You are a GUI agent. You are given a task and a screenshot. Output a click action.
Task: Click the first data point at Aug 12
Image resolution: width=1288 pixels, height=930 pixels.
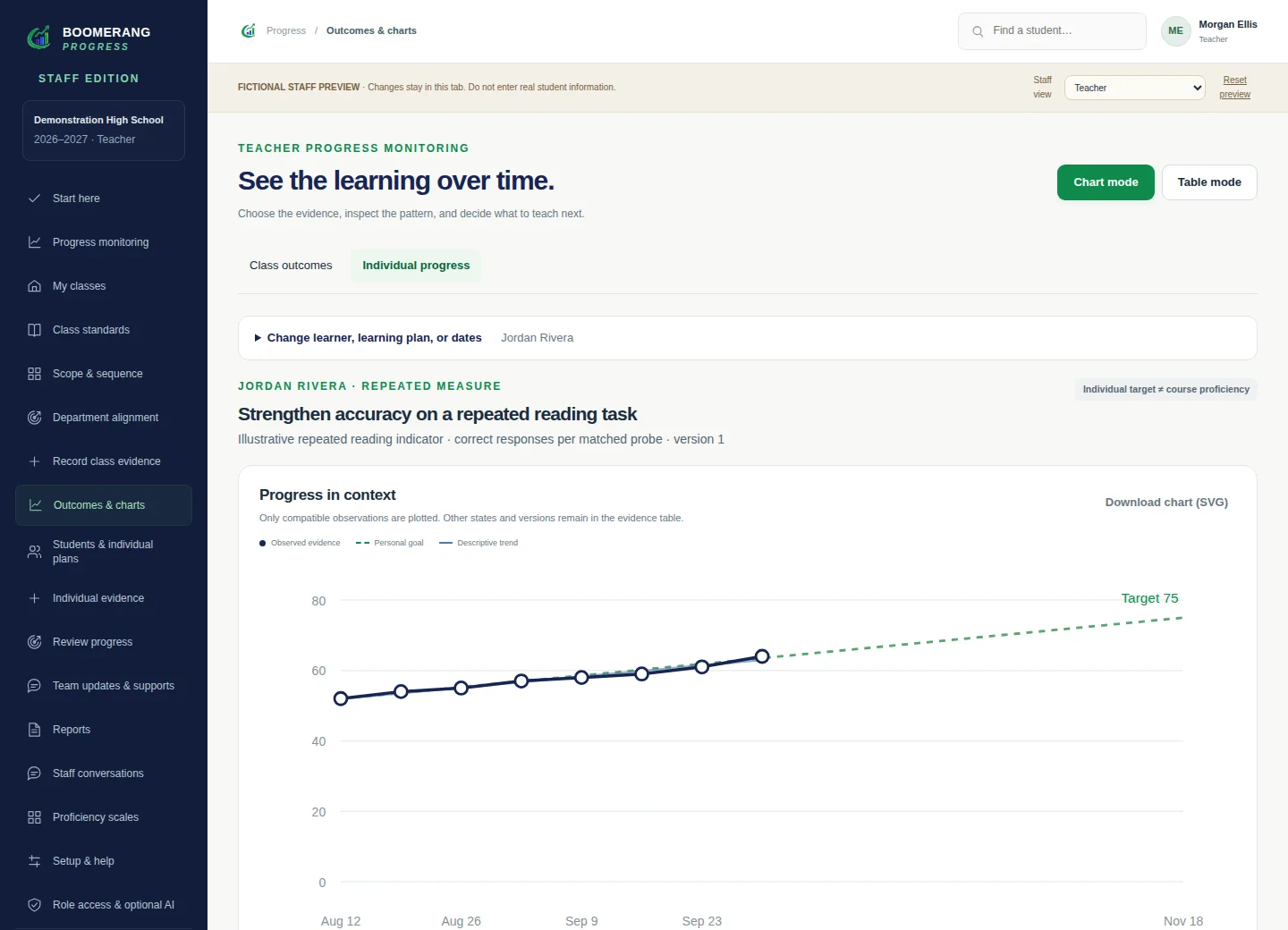[x=341, y=698]
